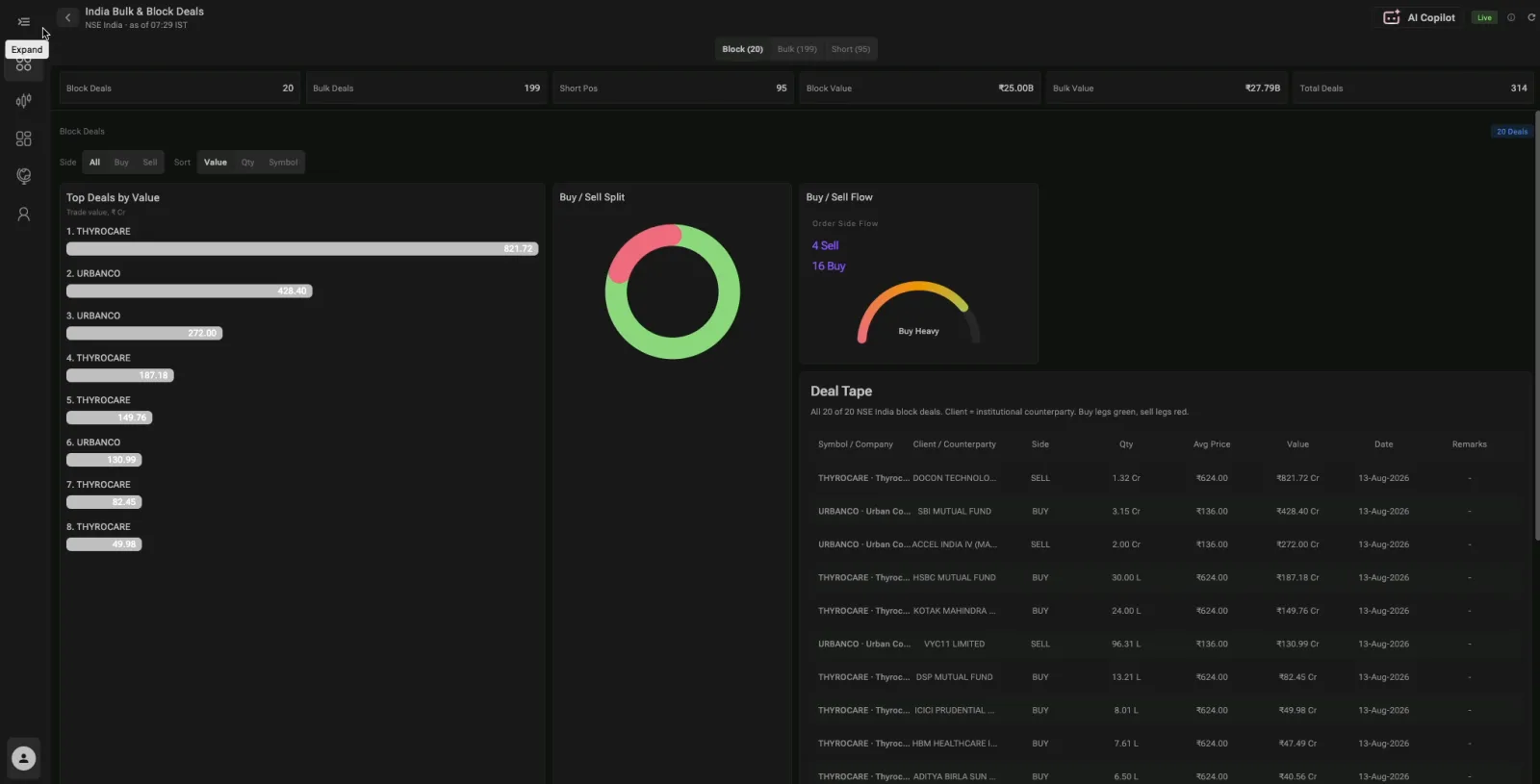Select the Bulk Value summary card
Screen dimensions: 1540x784
[x=1167, y=88]
